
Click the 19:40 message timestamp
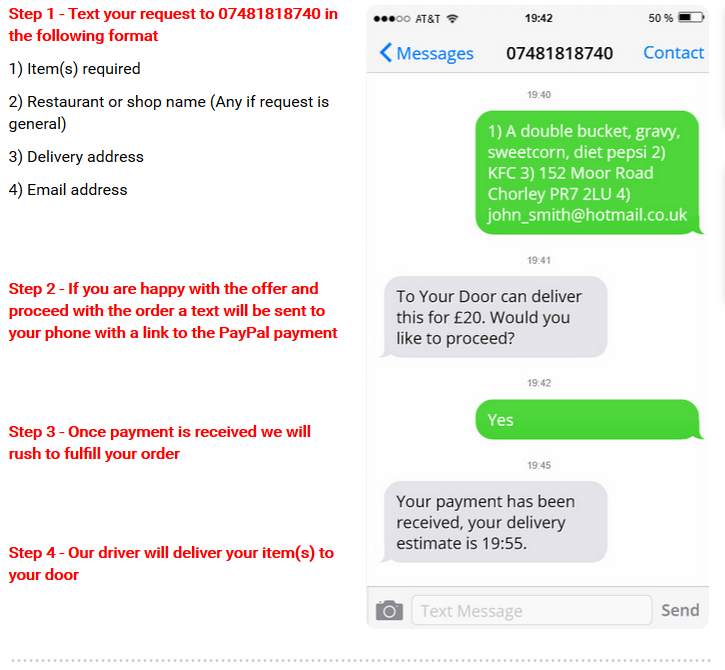[539, 95]
